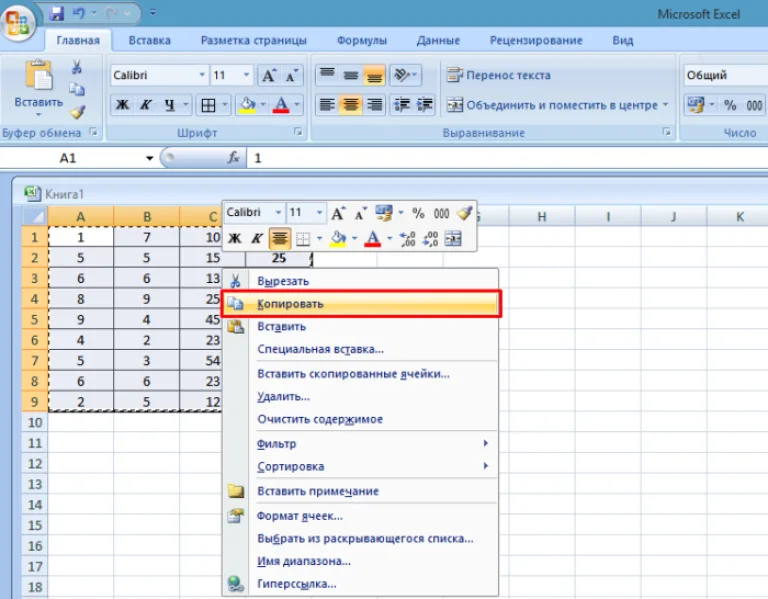This screenshot has width=768, height=599.
Task: Click the formula bar input showing 1
Action: tap(507, 158)
